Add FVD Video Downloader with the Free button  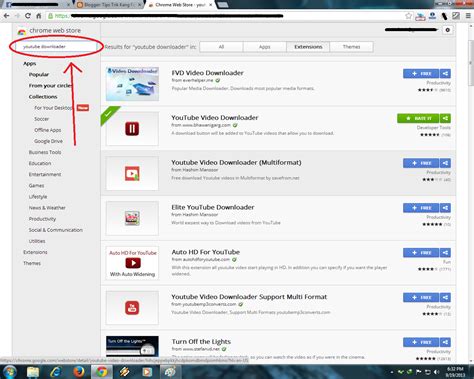coord(421,74)
